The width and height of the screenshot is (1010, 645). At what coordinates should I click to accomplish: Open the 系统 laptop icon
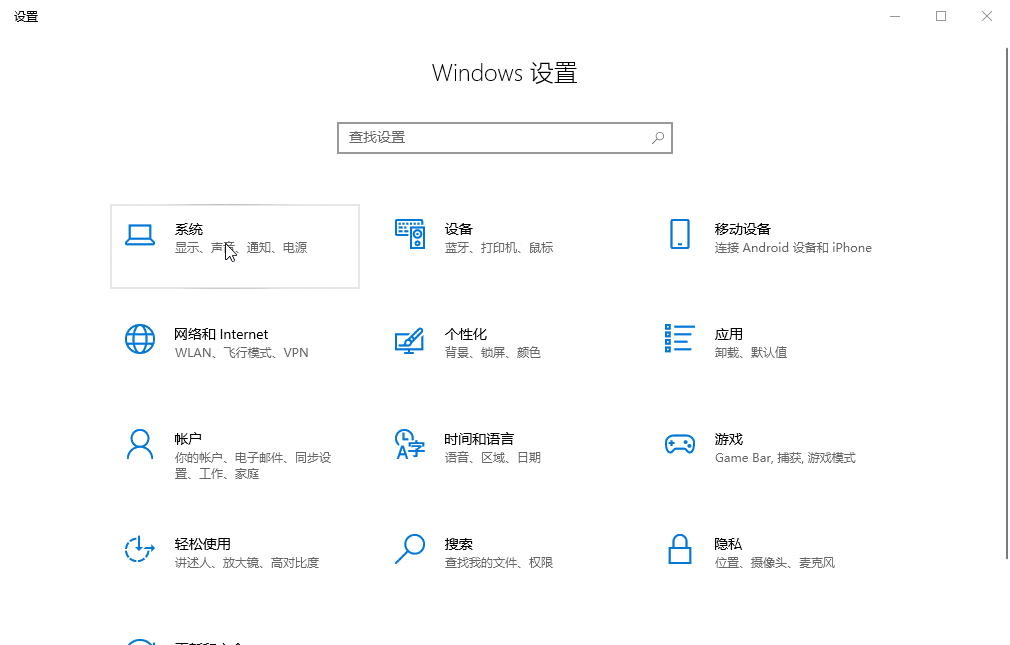click(140, 235)
